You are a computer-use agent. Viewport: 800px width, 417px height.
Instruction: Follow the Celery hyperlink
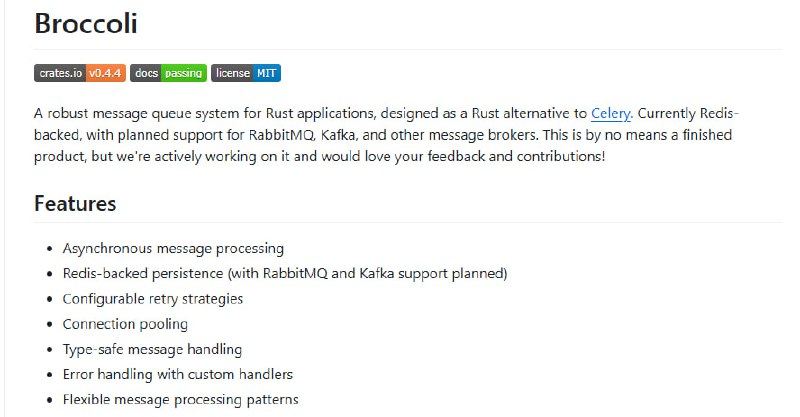(x=611, y=113)
